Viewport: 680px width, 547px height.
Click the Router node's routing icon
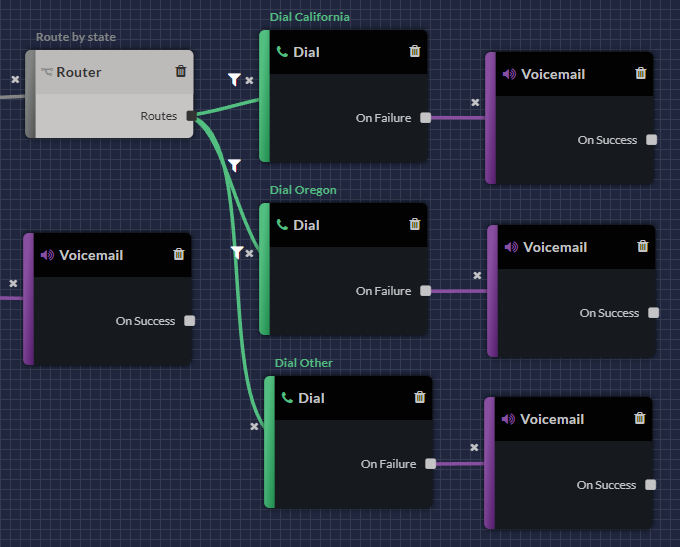pos(47,72)
